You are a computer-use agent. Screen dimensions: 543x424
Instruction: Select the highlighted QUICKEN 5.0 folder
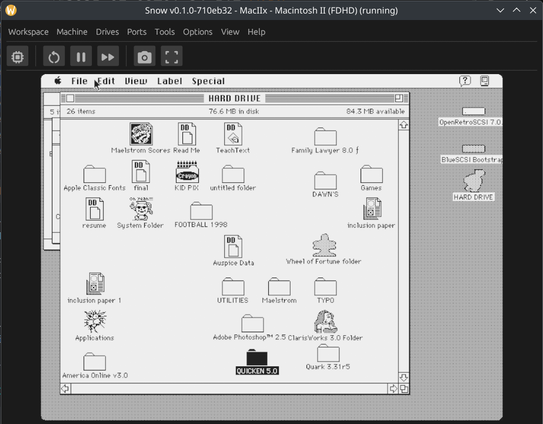click(x=257, y=357)
